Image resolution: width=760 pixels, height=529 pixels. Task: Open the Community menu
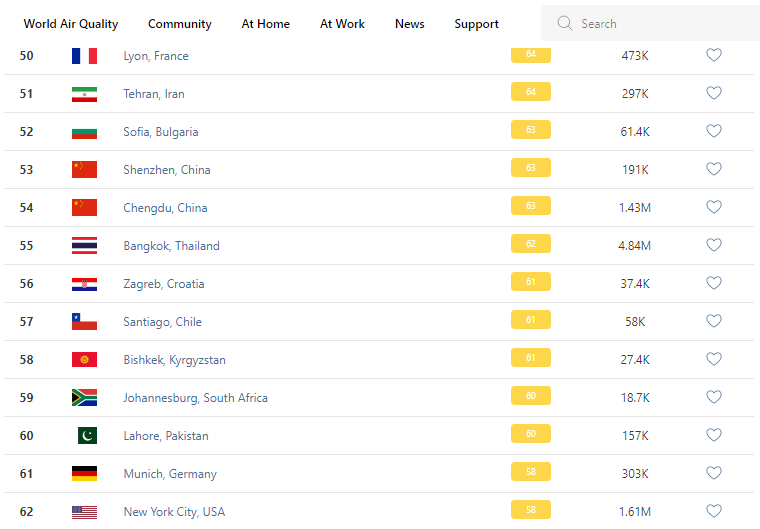(180, 24)
